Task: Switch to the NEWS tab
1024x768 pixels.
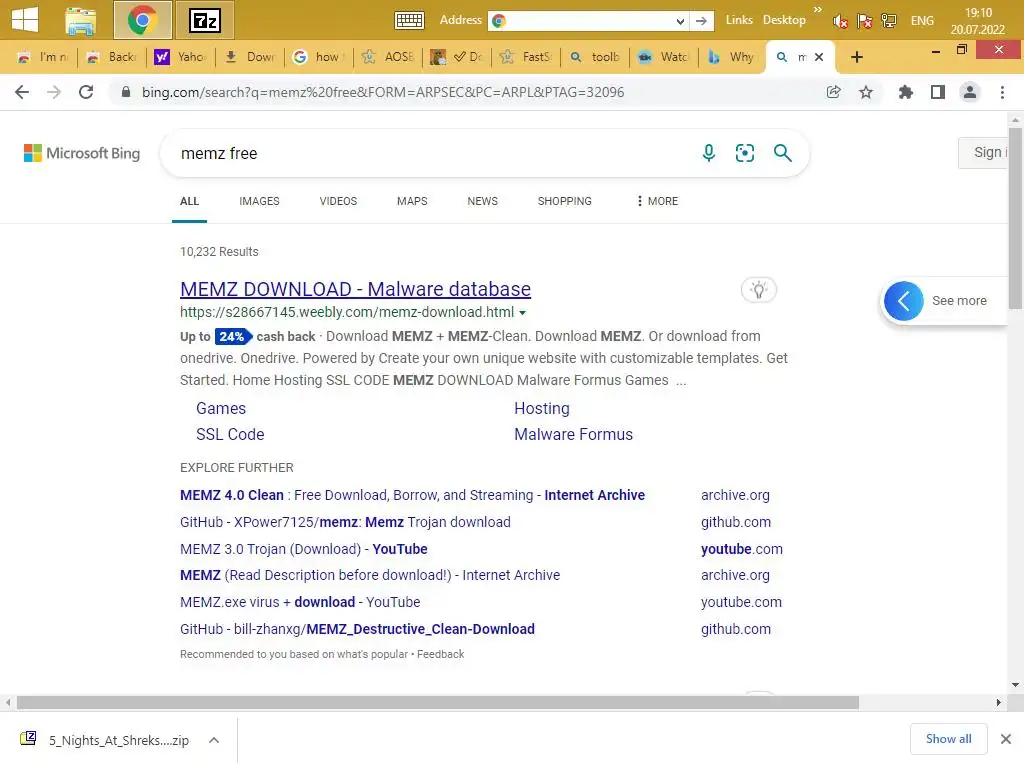Action: pos(483,201)
